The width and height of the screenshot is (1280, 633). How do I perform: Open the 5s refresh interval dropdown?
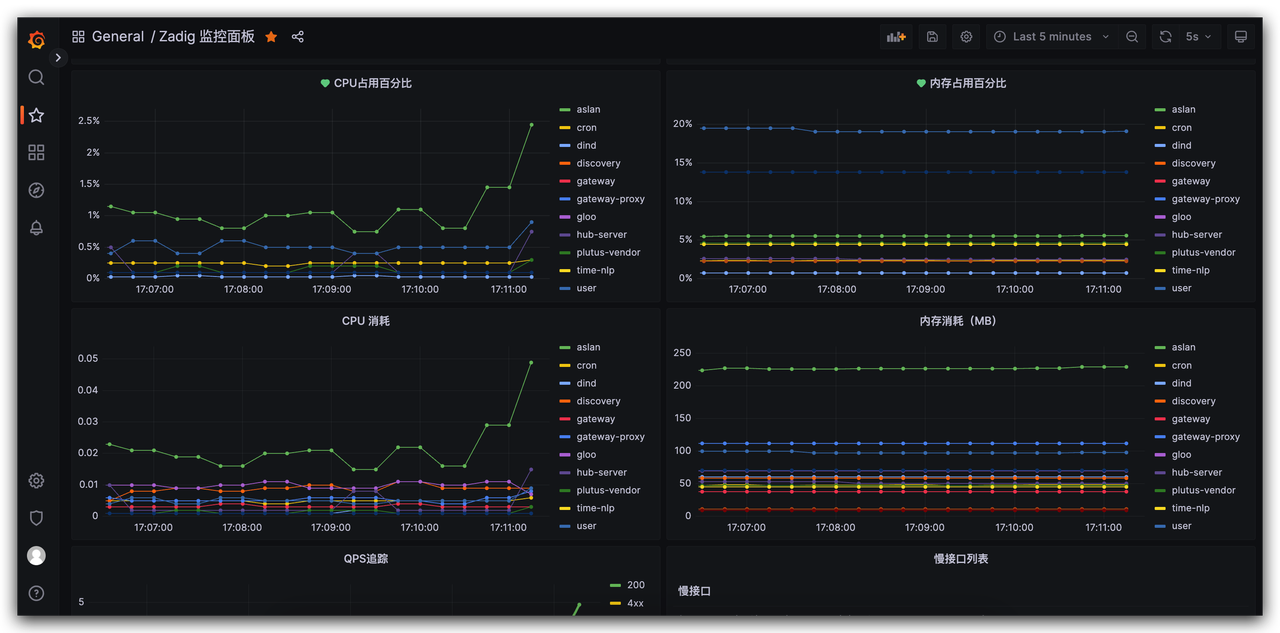[x=1199, y=37]
